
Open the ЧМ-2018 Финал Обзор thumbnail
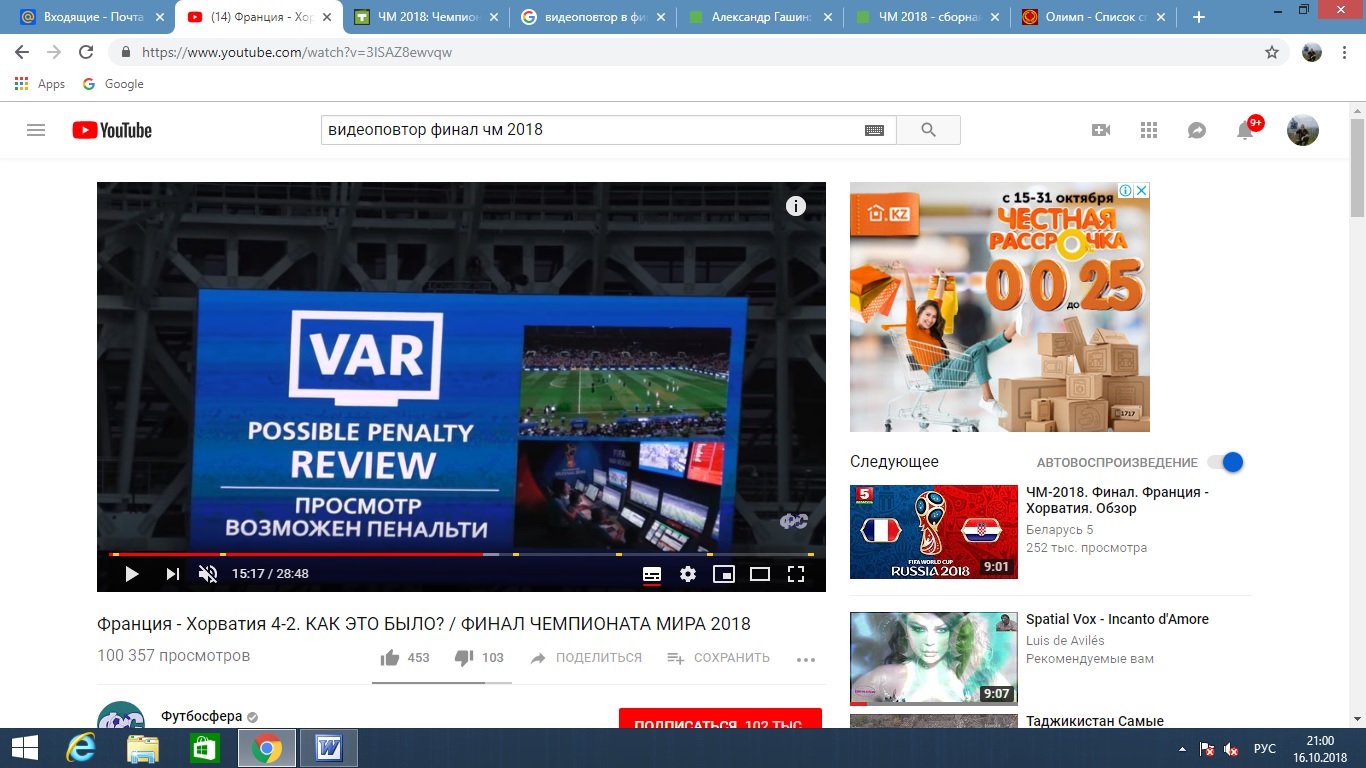934,532
